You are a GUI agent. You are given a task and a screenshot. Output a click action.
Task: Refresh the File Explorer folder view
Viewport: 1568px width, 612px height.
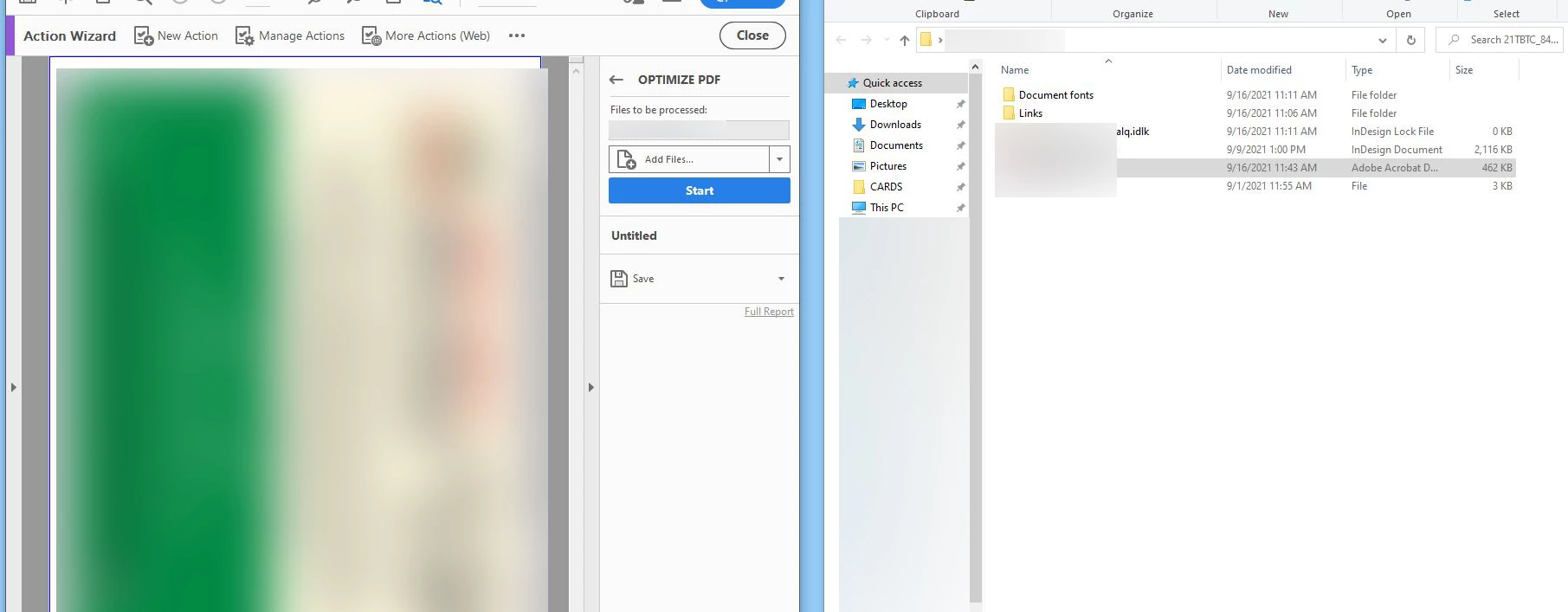pos(1411,40)
